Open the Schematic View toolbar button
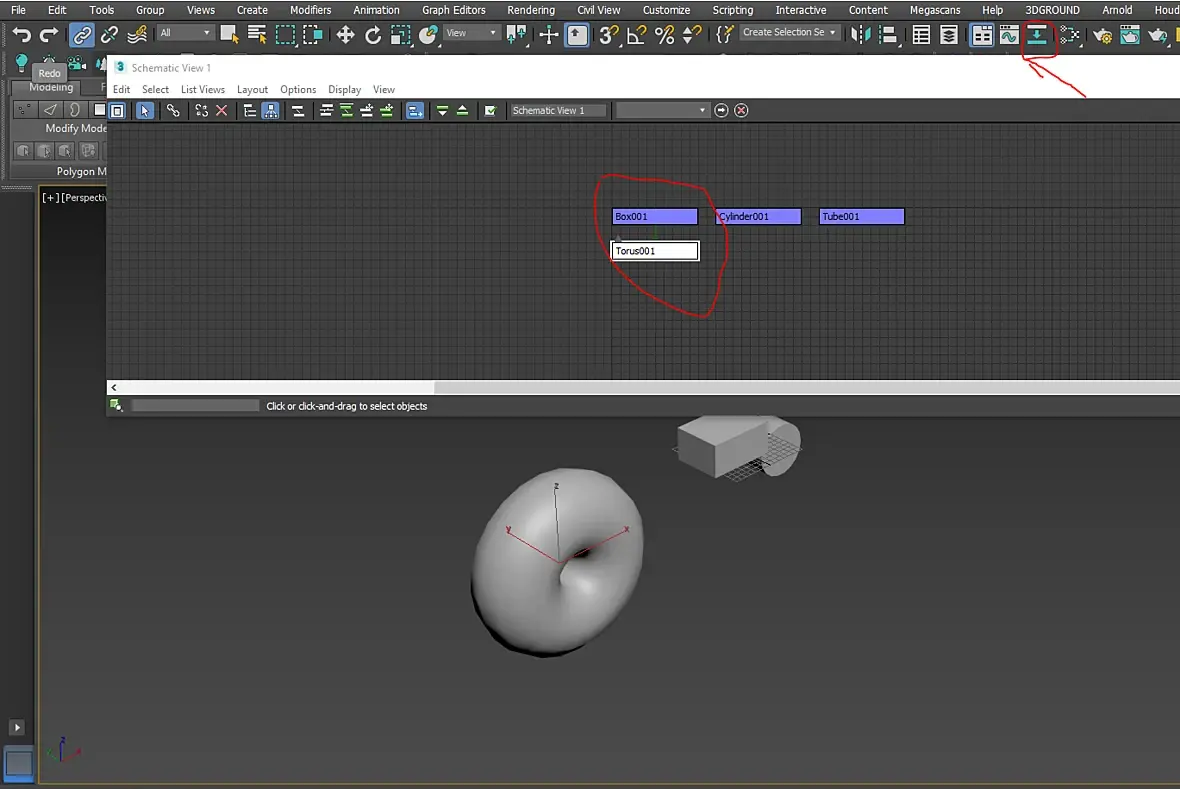The image size is (1180, 789). 1037,35
